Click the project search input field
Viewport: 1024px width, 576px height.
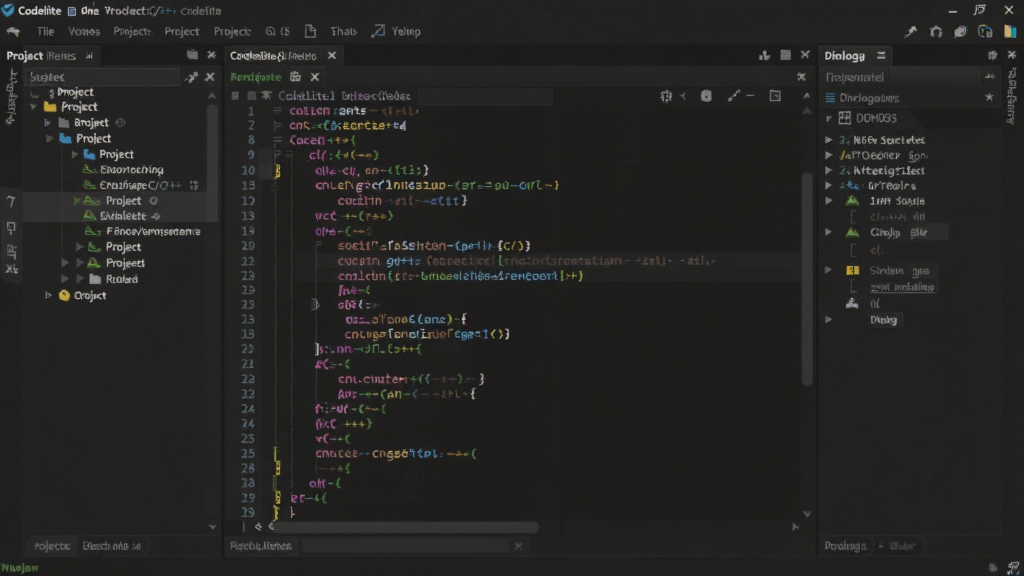pyautogui.click(x=103, y=77)
